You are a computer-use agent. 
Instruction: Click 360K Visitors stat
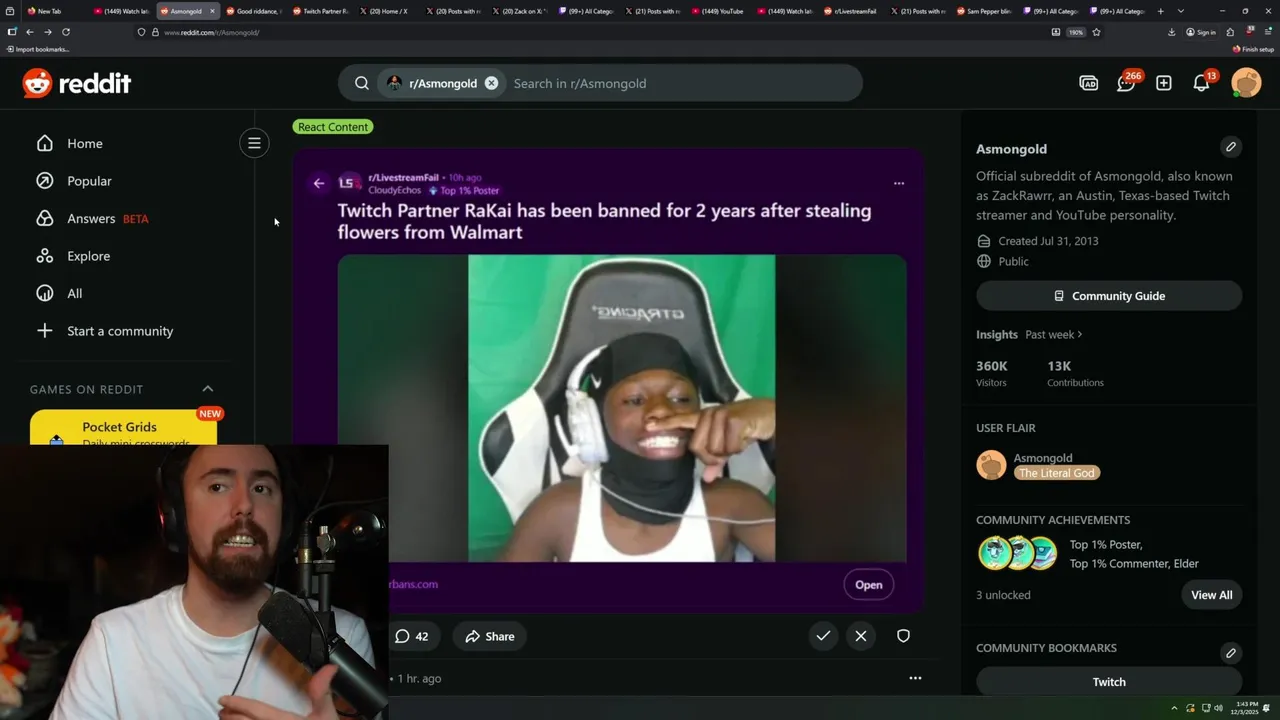pyautogui.click(x=992, y=373)
